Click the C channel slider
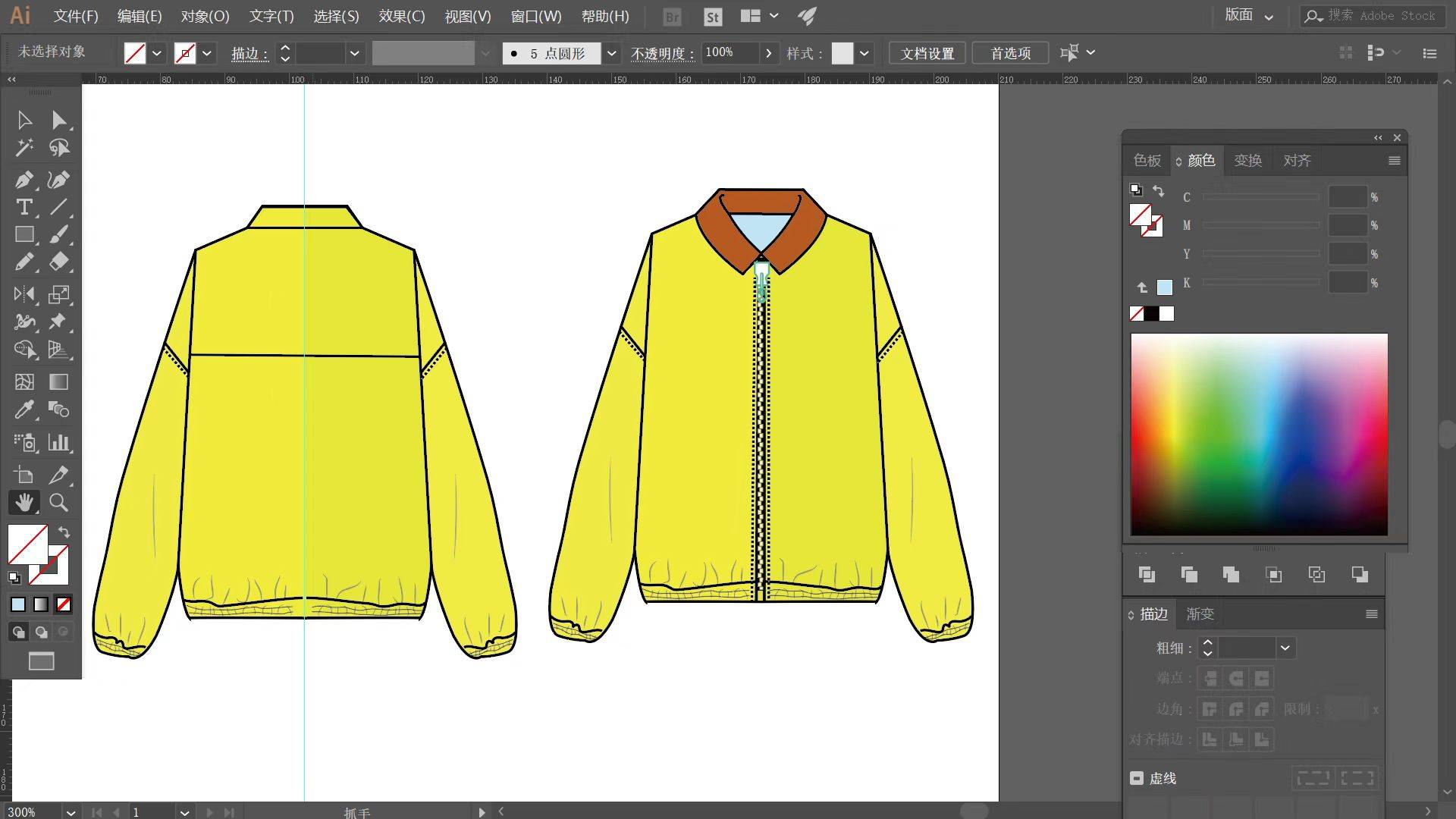Screen dimensions: 1456x819 [1261, 197]
